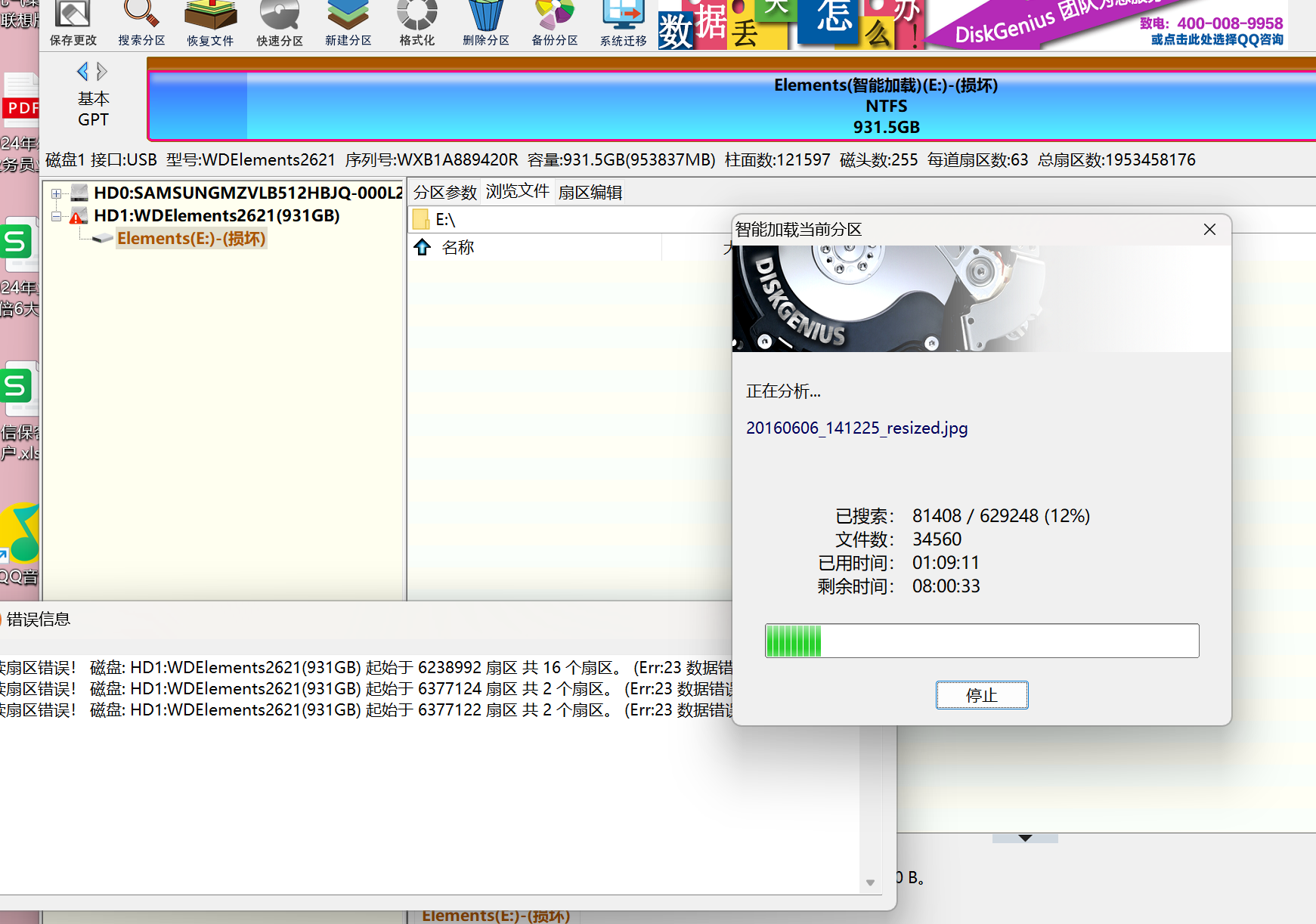Image resolution: width=1316 pixels, height=924 pixels.
Task: Select error row starting at sector 6238992
Action: [366, 668]
